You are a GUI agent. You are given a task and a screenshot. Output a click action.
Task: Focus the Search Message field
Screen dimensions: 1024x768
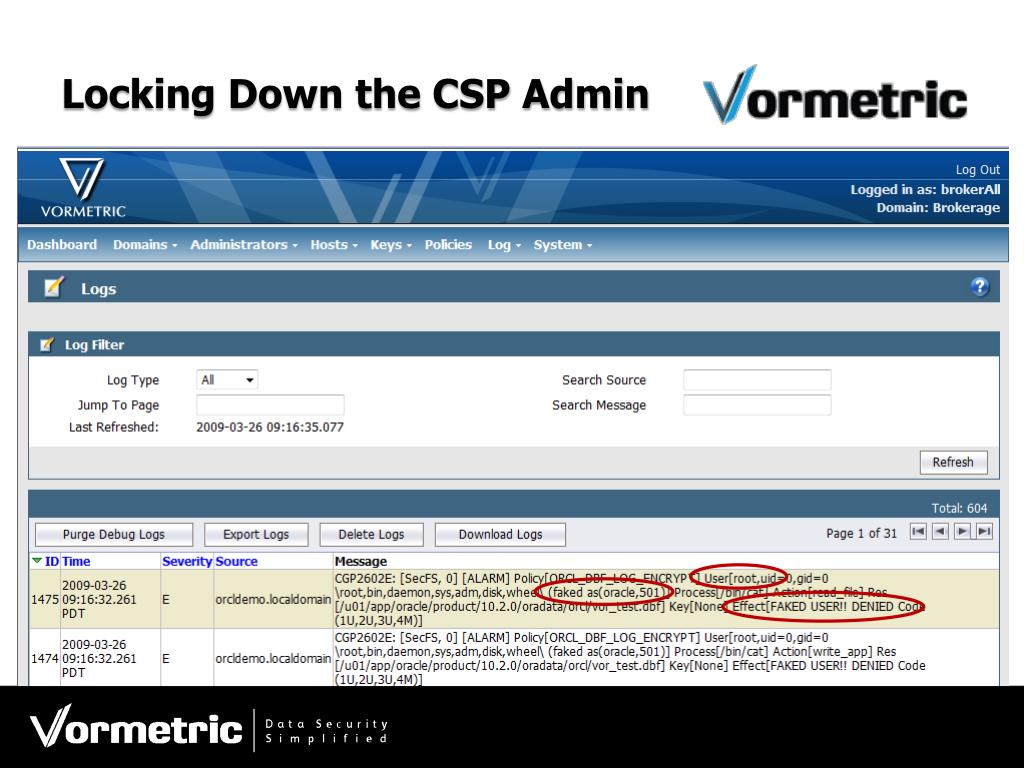pyautogui.click(x=757, y=405)
